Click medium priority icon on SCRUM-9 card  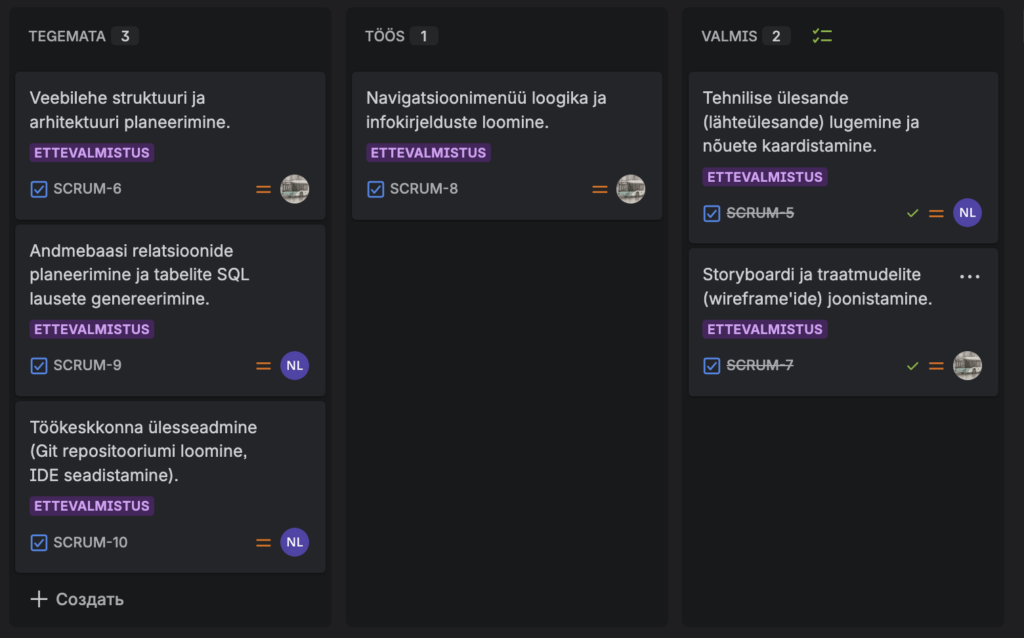click(x=264, y=366)
